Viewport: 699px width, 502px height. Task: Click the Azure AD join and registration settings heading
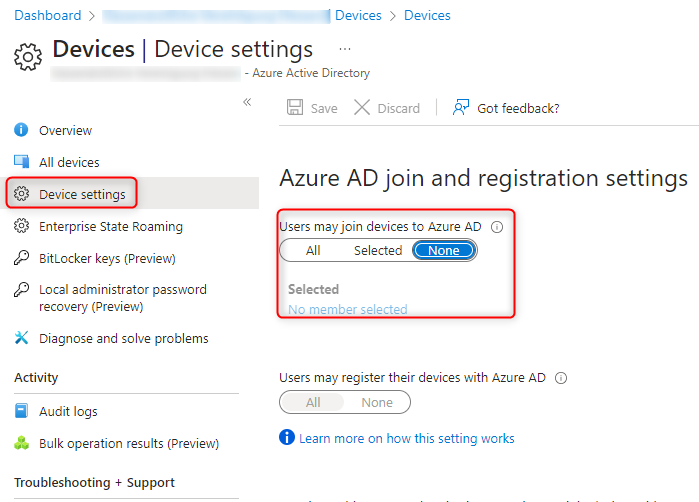coord(484,178)
